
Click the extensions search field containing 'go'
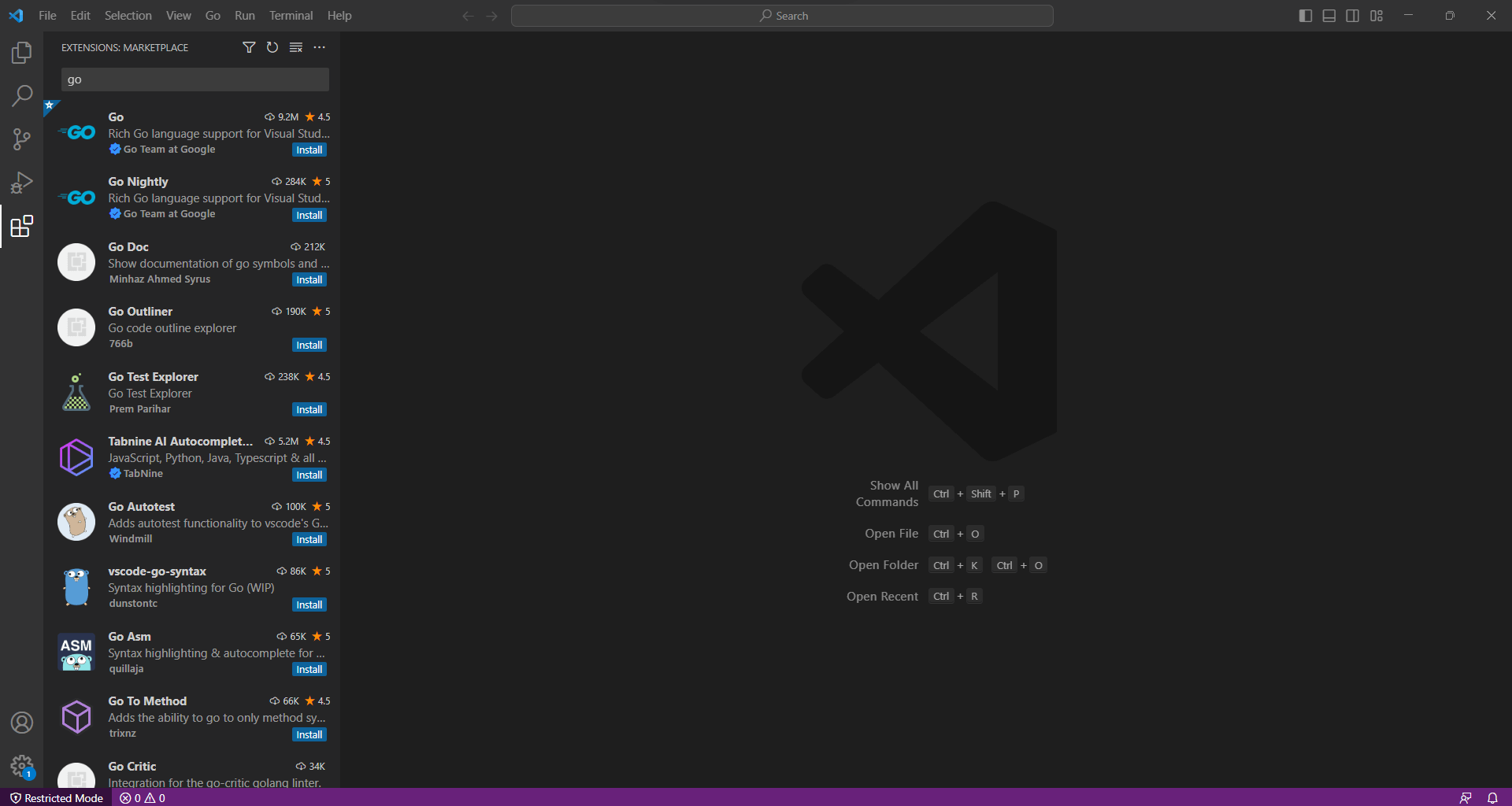(x=195, y=79)
